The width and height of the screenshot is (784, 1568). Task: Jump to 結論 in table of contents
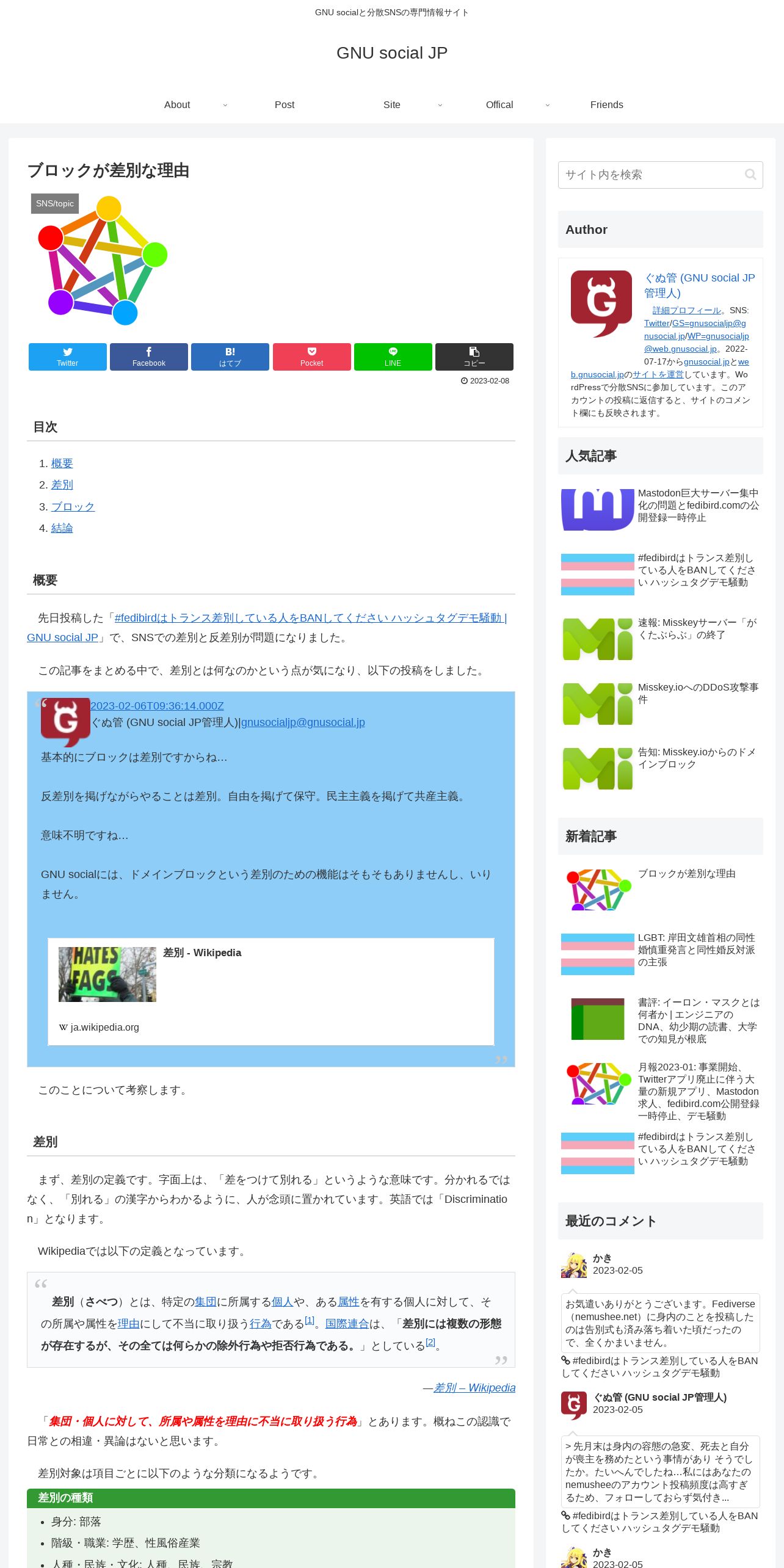tap(62, 528)
